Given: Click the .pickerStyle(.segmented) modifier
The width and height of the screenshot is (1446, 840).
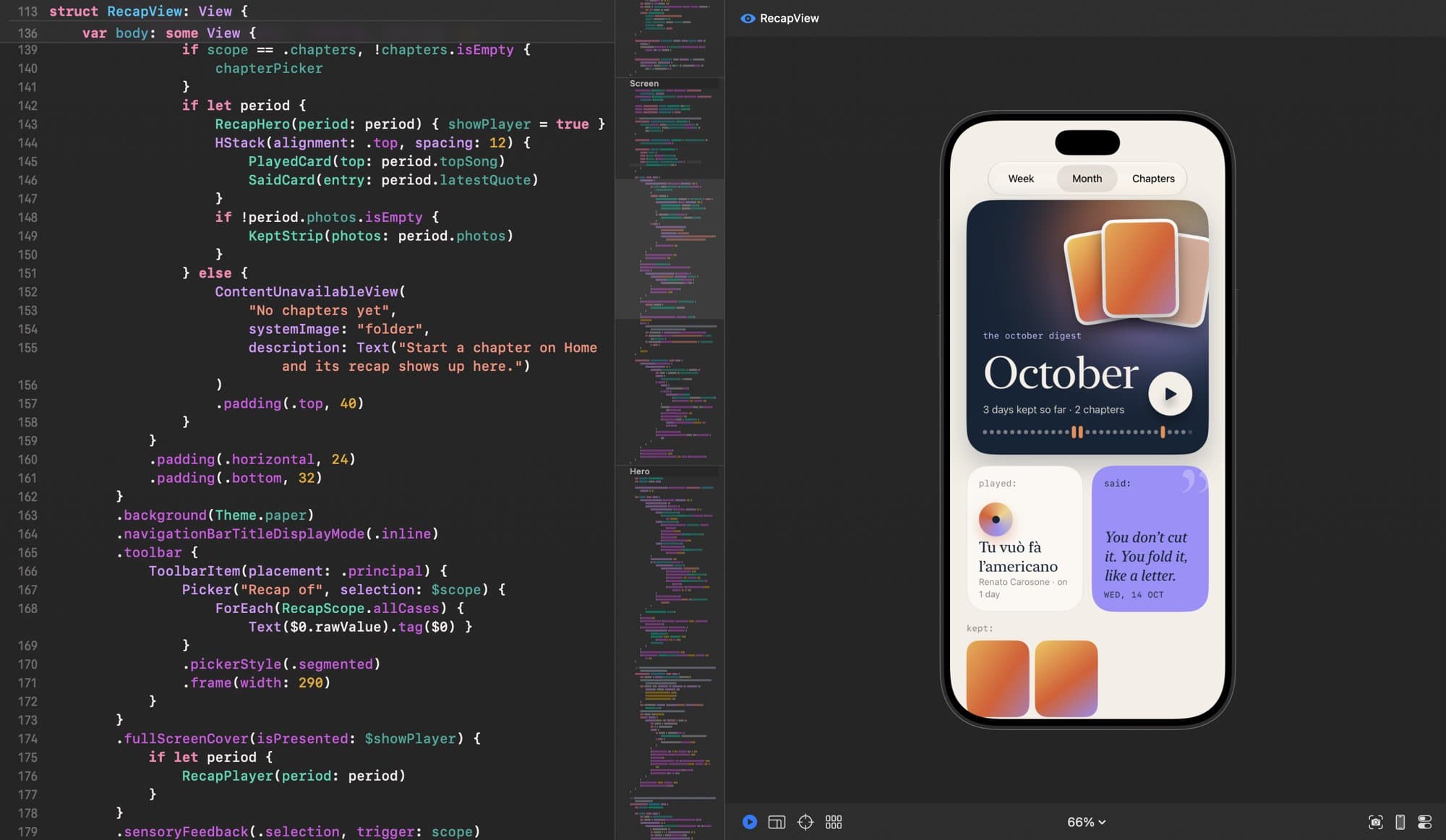Looking at the screenshot, I should click(281, 664).
